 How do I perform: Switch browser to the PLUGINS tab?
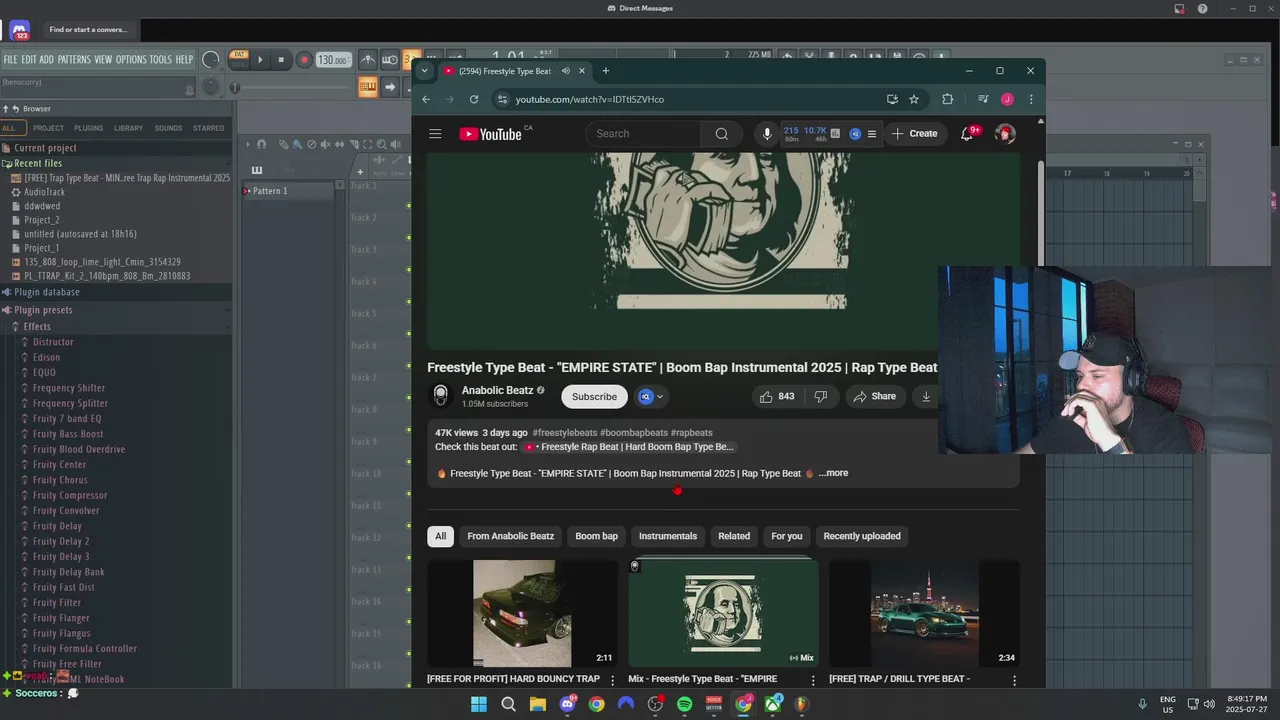(x=88, y=128)
